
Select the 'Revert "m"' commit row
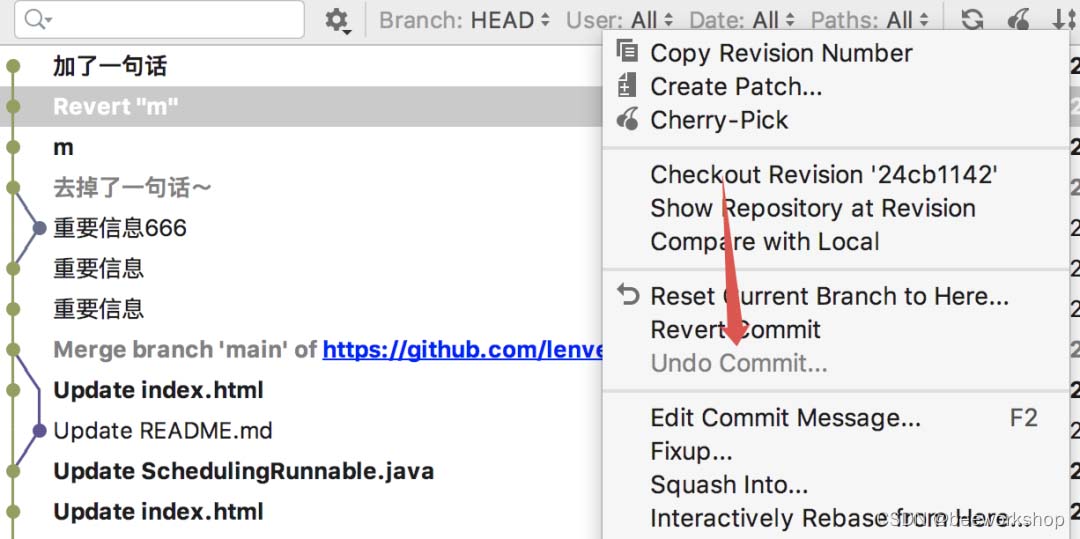click(301, 107)
